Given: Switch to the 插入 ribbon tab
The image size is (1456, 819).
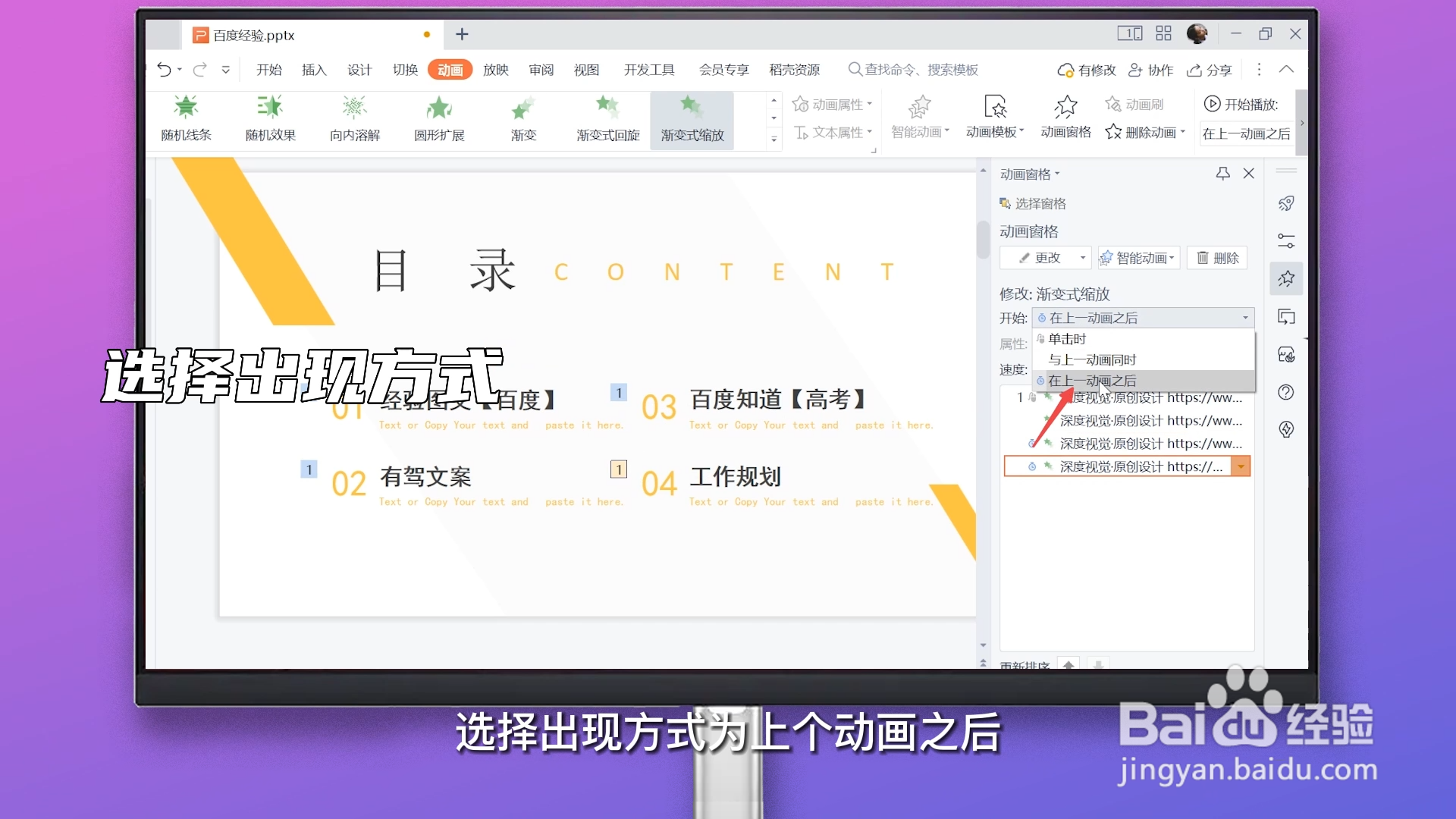Looking at the screenshot, I should pos(314,70).
